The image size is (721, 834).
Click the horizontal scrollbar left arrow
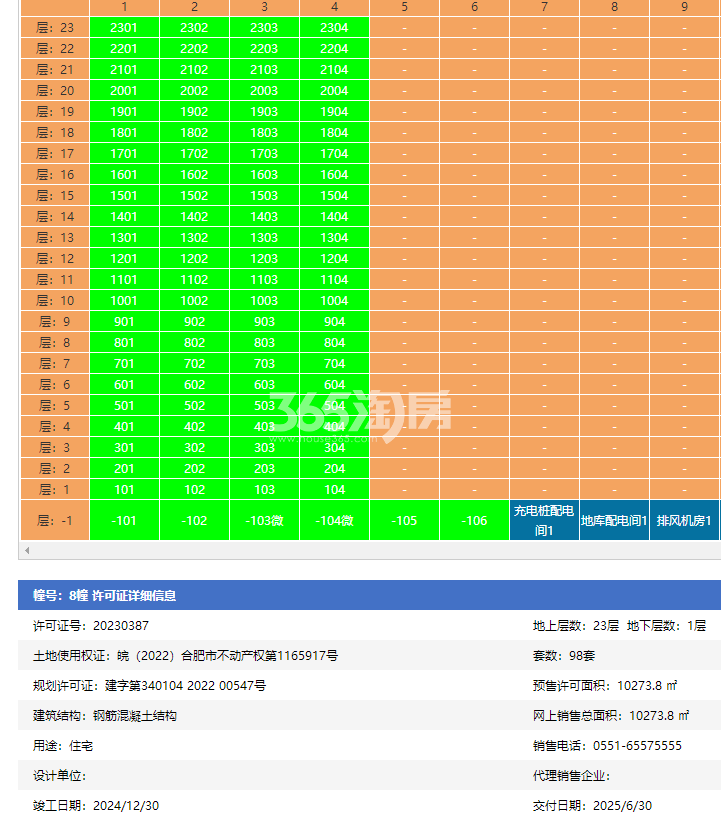pos(27,550)
